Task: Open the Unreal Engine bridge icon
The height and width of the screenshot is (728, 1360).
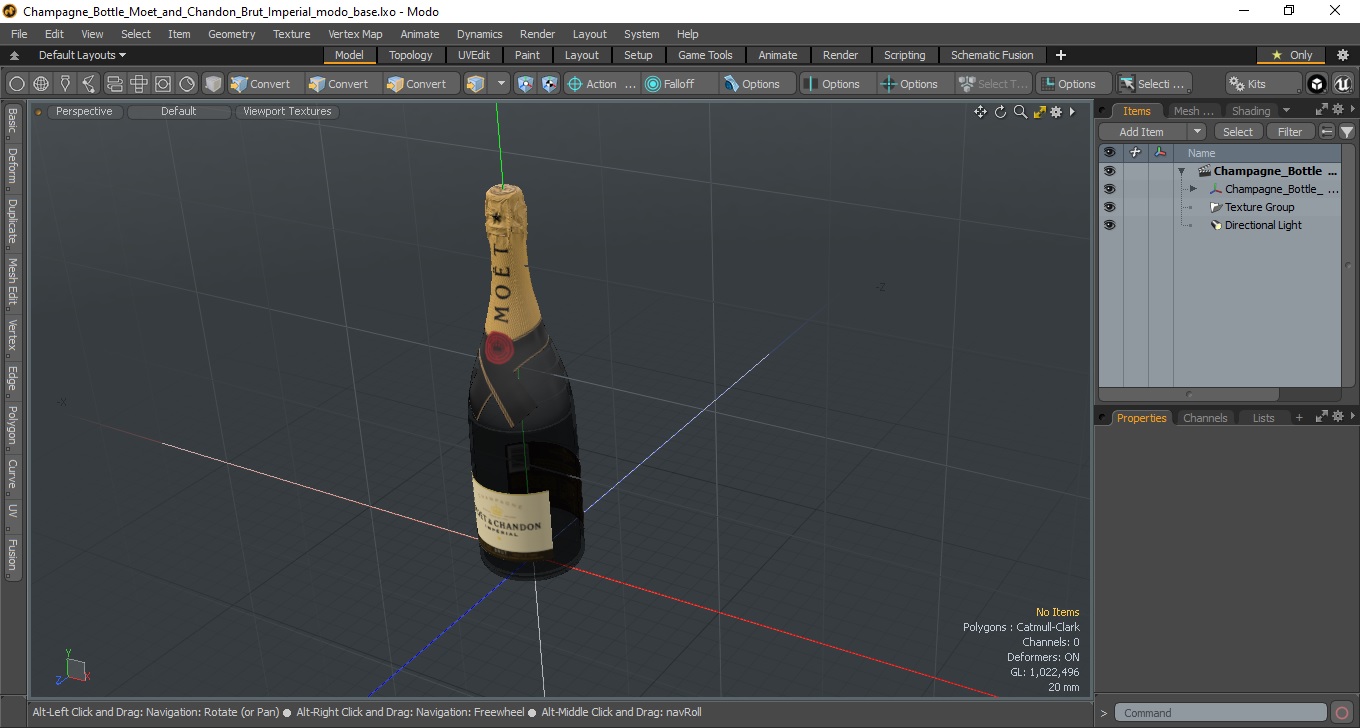Action: click(x=1342, y=84)
